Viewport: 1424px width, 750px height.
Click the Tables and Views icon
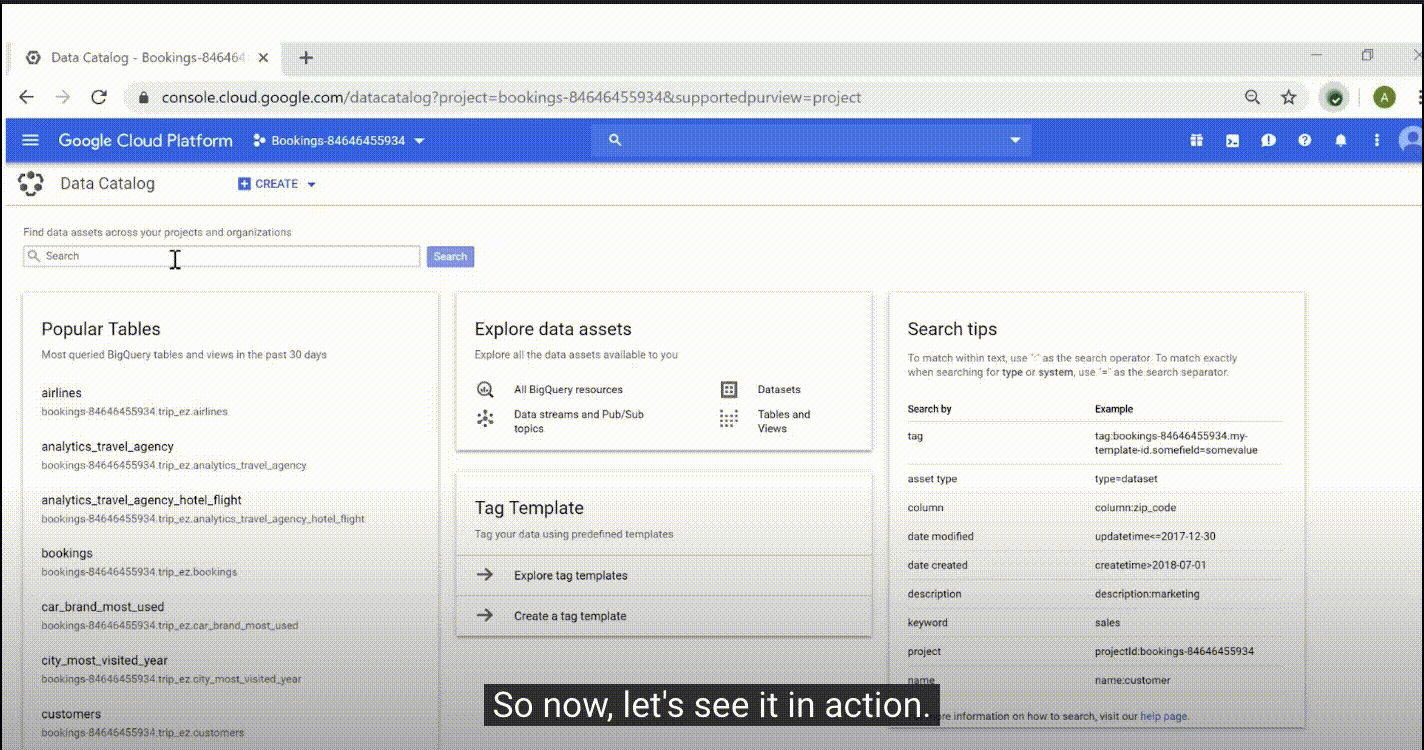pos(729,418)
